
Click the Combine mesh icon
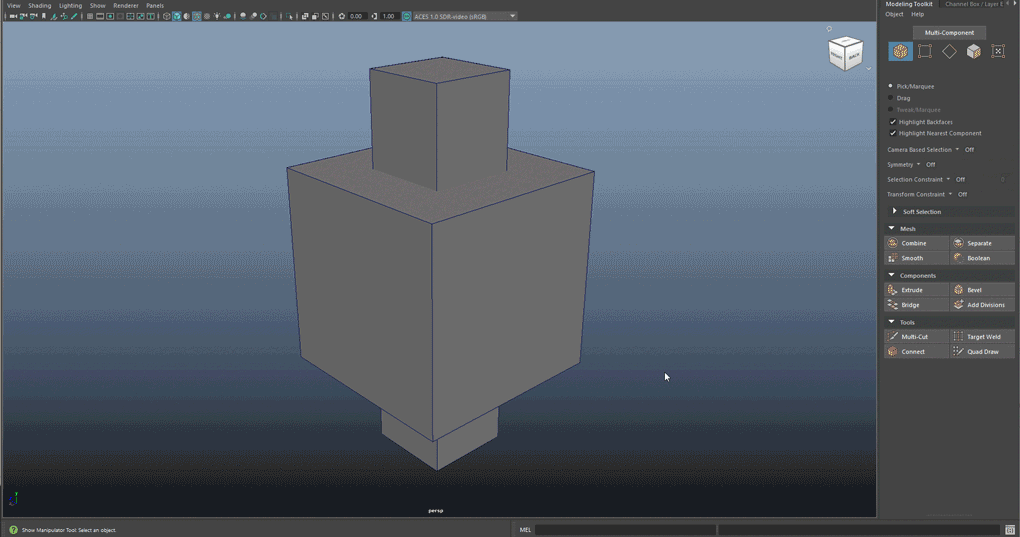(x=892, y=243)
